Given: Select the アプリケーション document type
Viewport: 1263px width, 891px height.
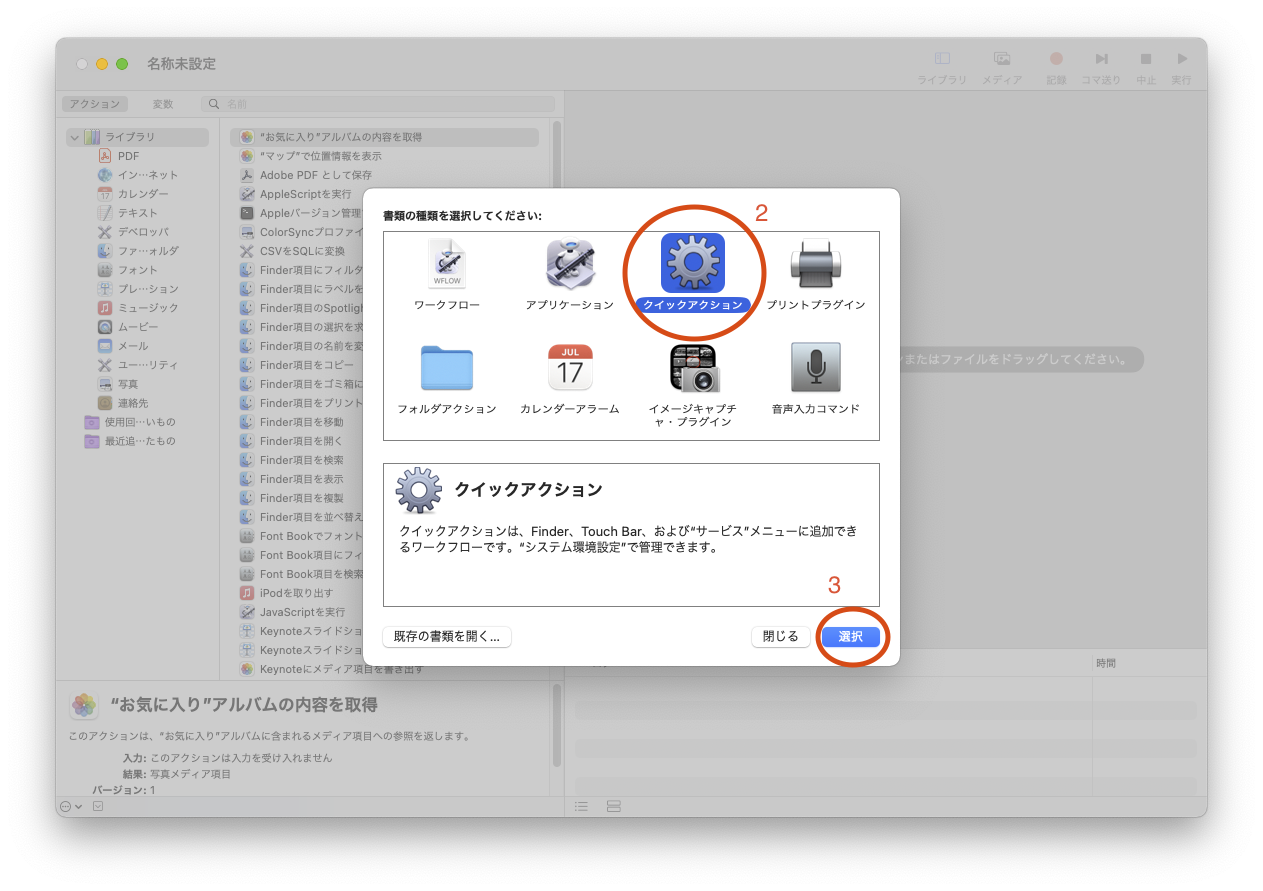Looking at the screenshot, I should (570, 265).
